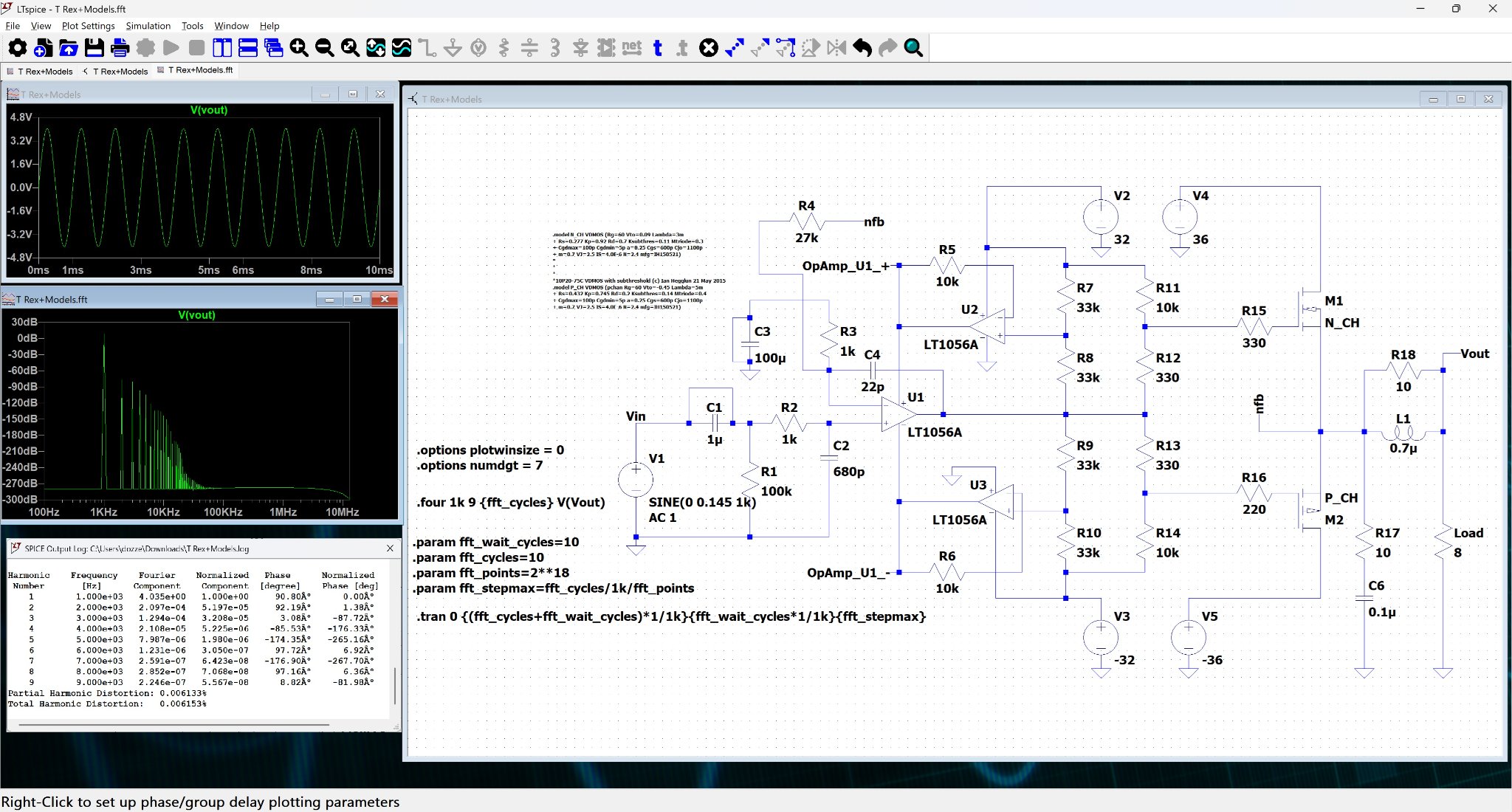Open the File menu
The width and height of the screenshot is (1512, 812).
click(x=13, y=26)
